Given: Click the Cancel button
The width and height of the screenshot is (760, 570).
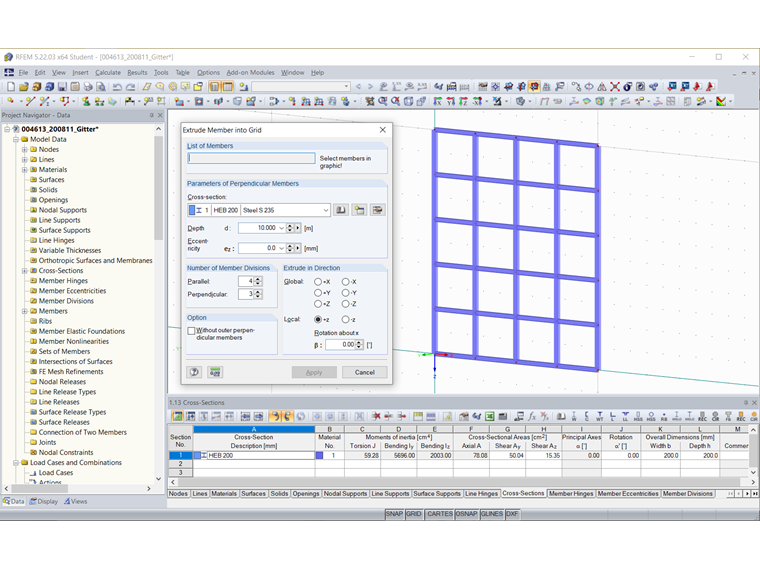Looking at the screenshot, I should coord(364,372).
